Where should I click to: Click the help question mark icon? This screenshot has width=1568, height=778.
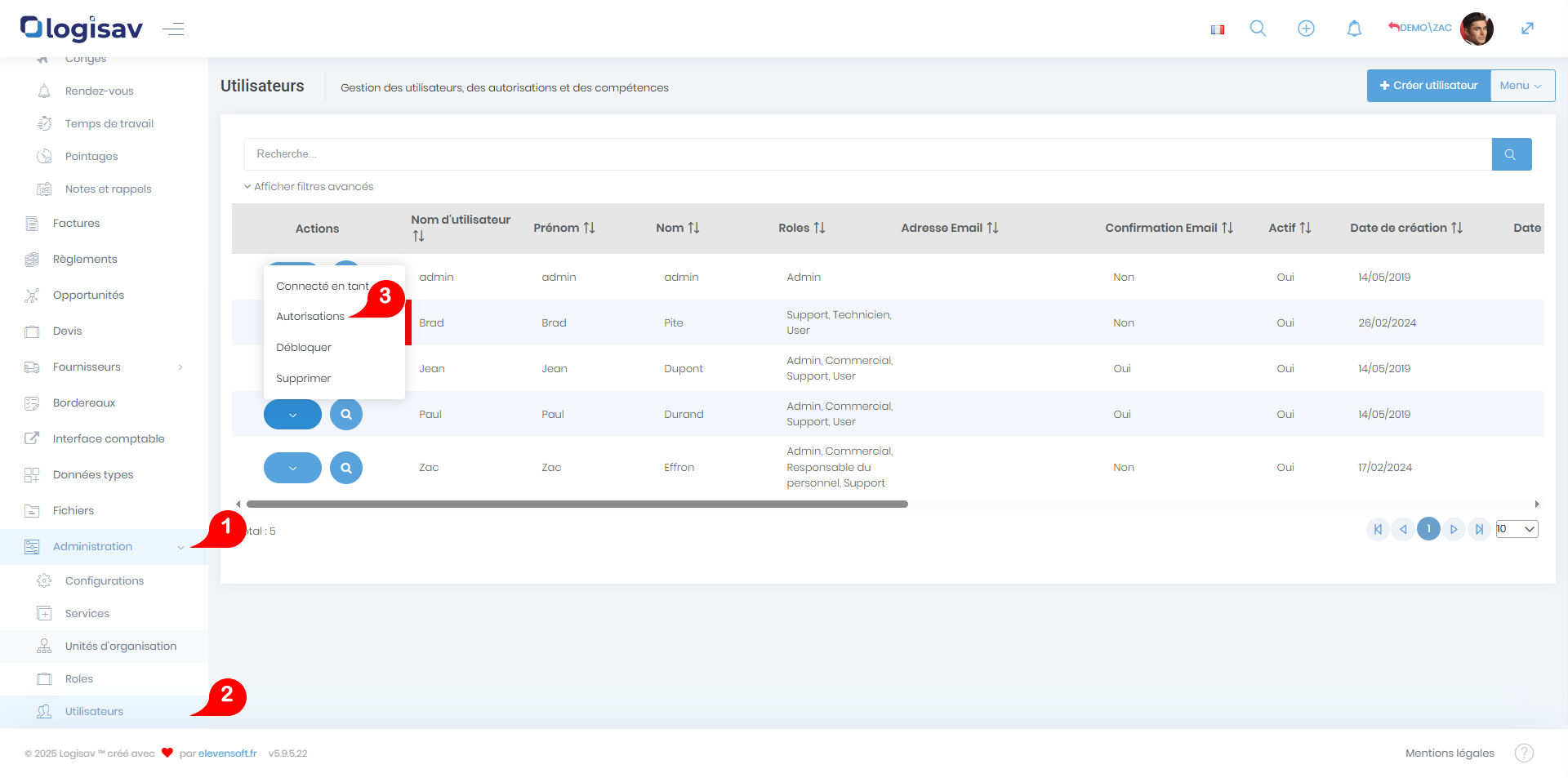coord(1524,753)
